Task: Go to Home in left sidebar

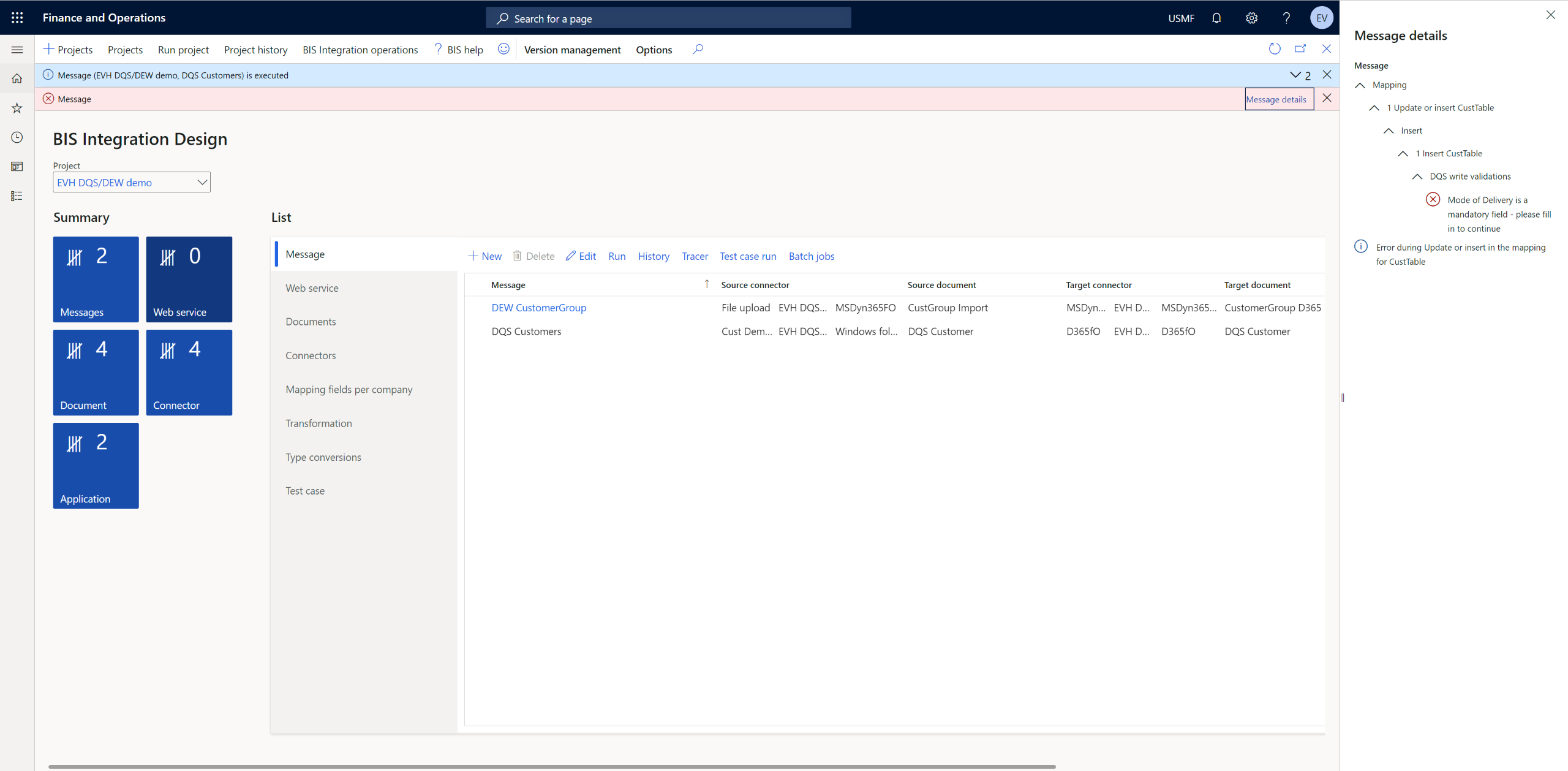Action: [17, 78]
